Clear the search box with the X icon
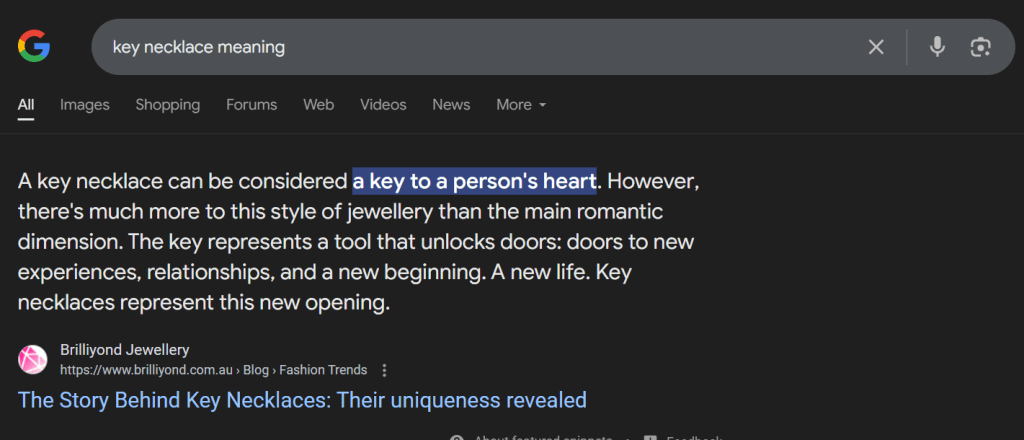Image resolution: width=1024 pixels, height=440 pixels. pyautogui.click(x=876, y=47)
